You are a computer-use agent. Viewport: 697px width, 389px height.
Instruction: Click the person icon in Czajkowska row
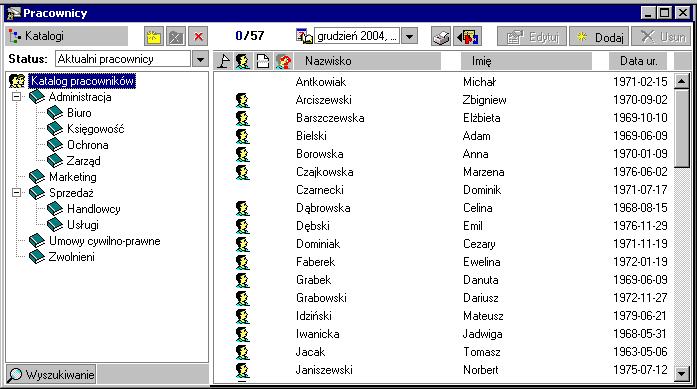point(243,172)
